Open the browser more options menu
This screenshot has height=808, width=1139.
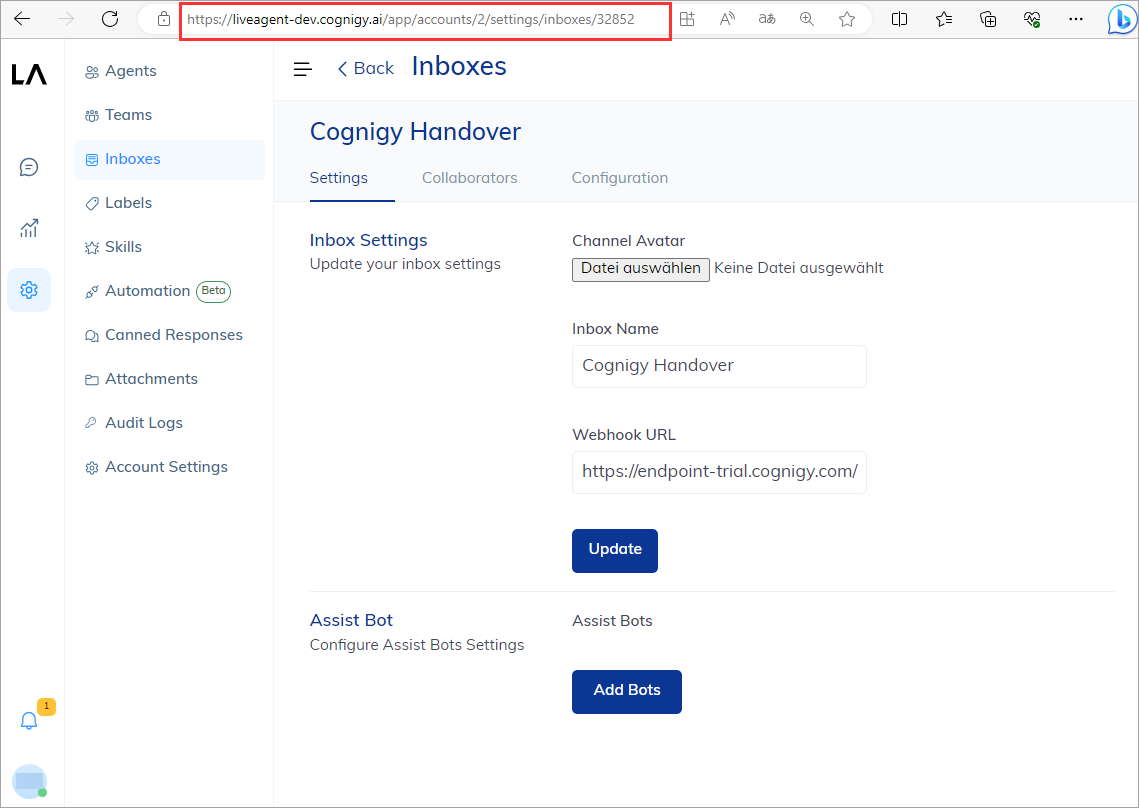pos(1076,19)
